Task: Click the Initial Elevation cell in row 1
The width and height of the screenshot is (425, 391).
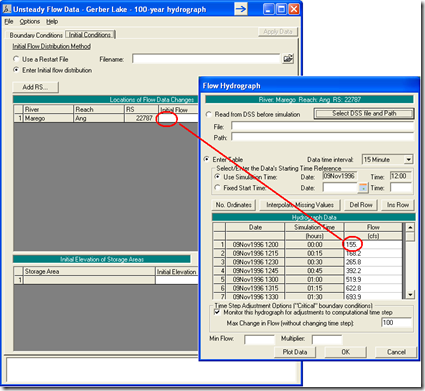Action: point(177,280)
